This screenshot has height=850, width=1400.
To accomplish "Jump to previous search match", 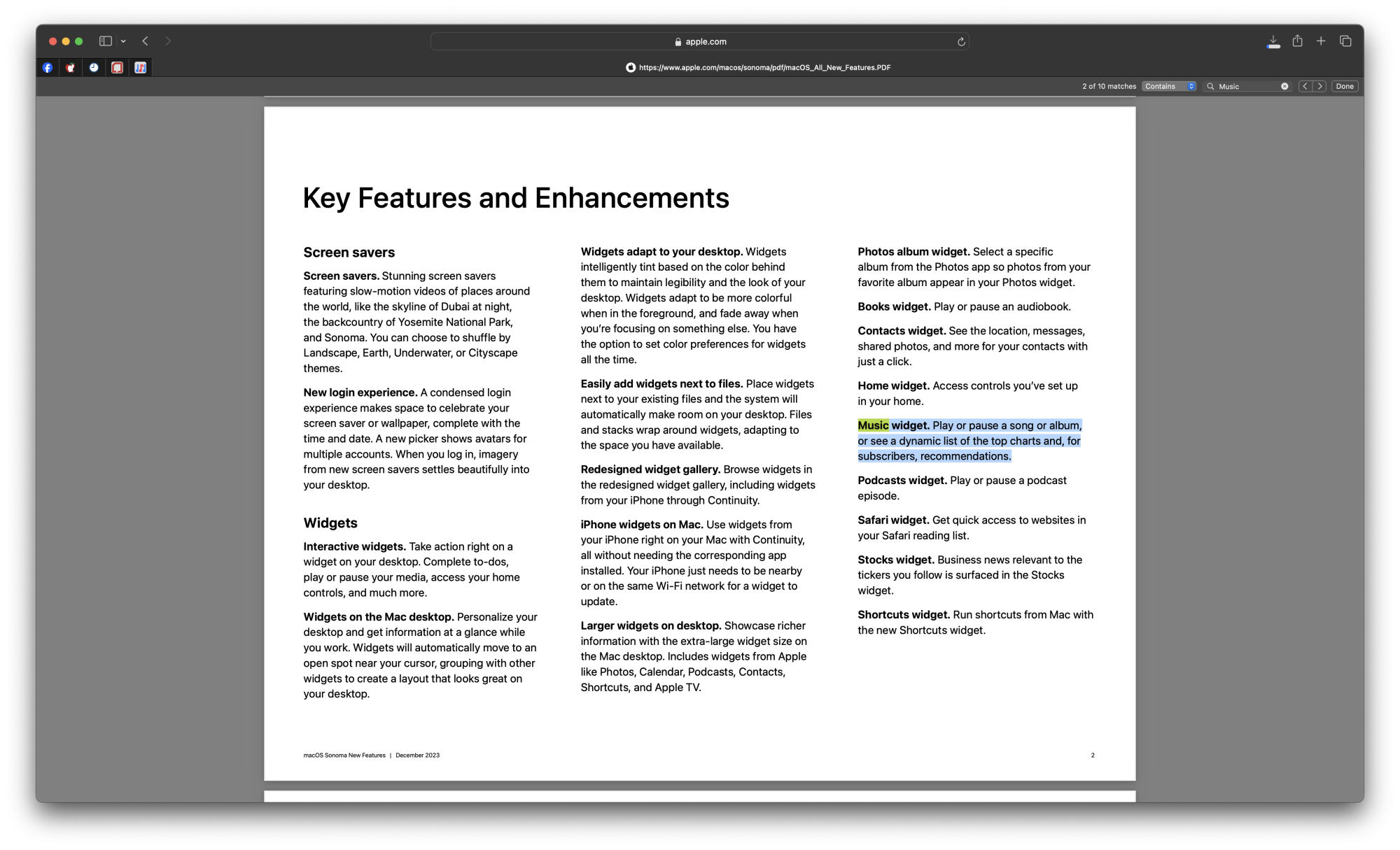I will pos(1305,87).
